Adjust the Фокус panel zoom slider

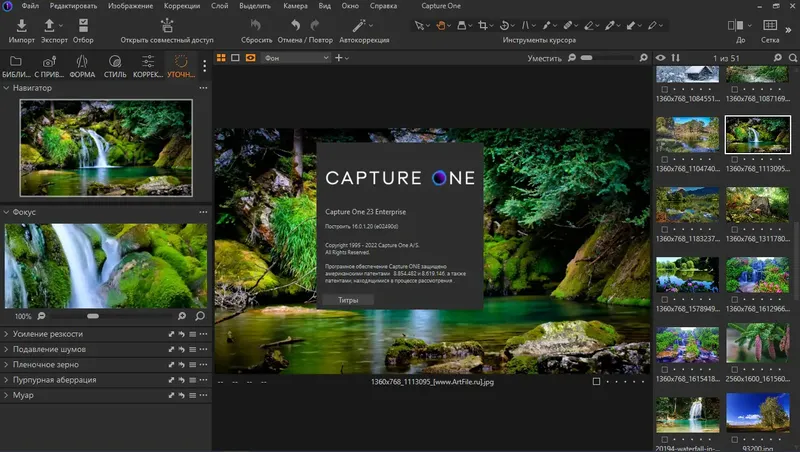(x=92, y=316)
